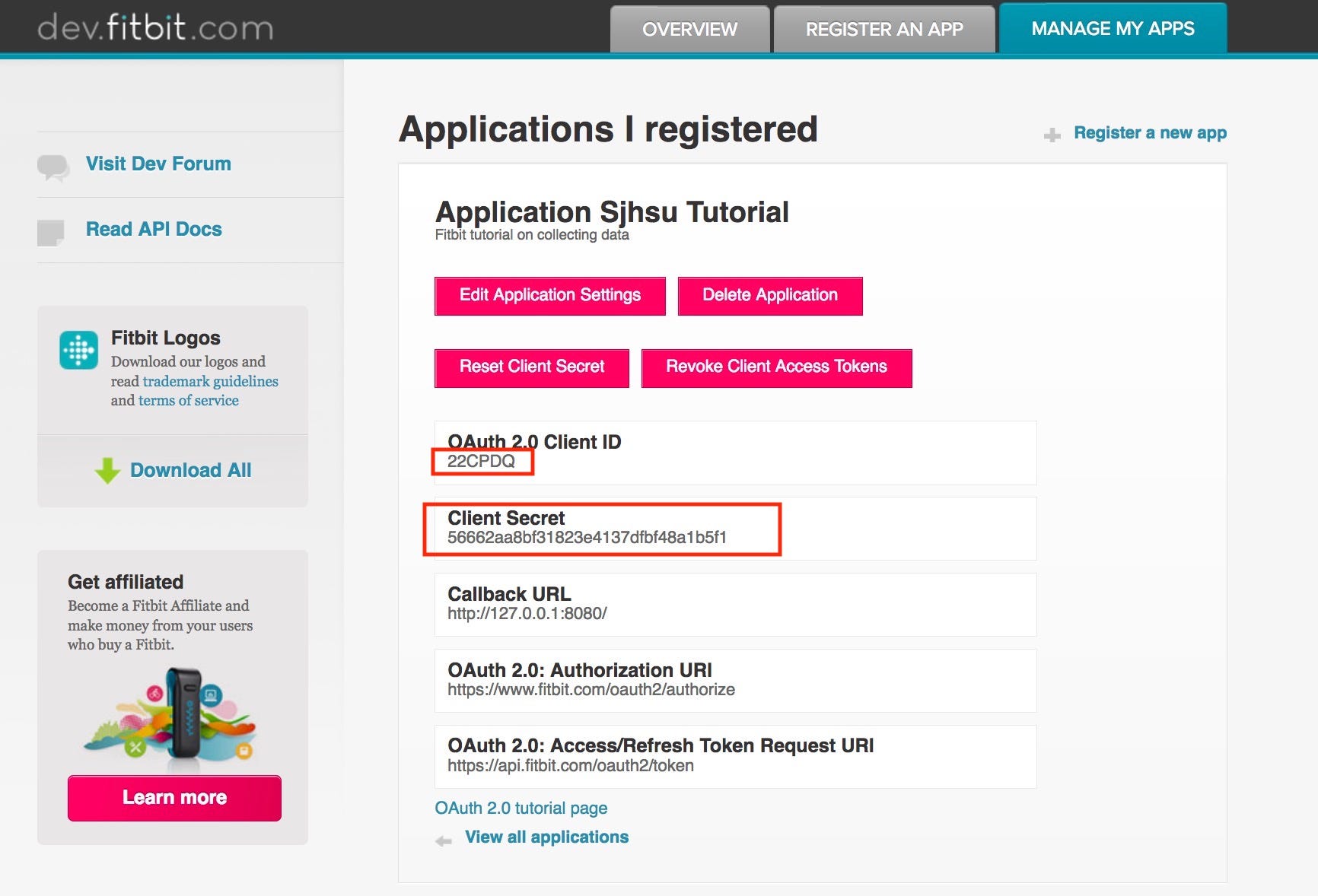Click the plus icon beside Register a new app
The height and width of the screenshot is (896, 1318).
point(1052,135)
